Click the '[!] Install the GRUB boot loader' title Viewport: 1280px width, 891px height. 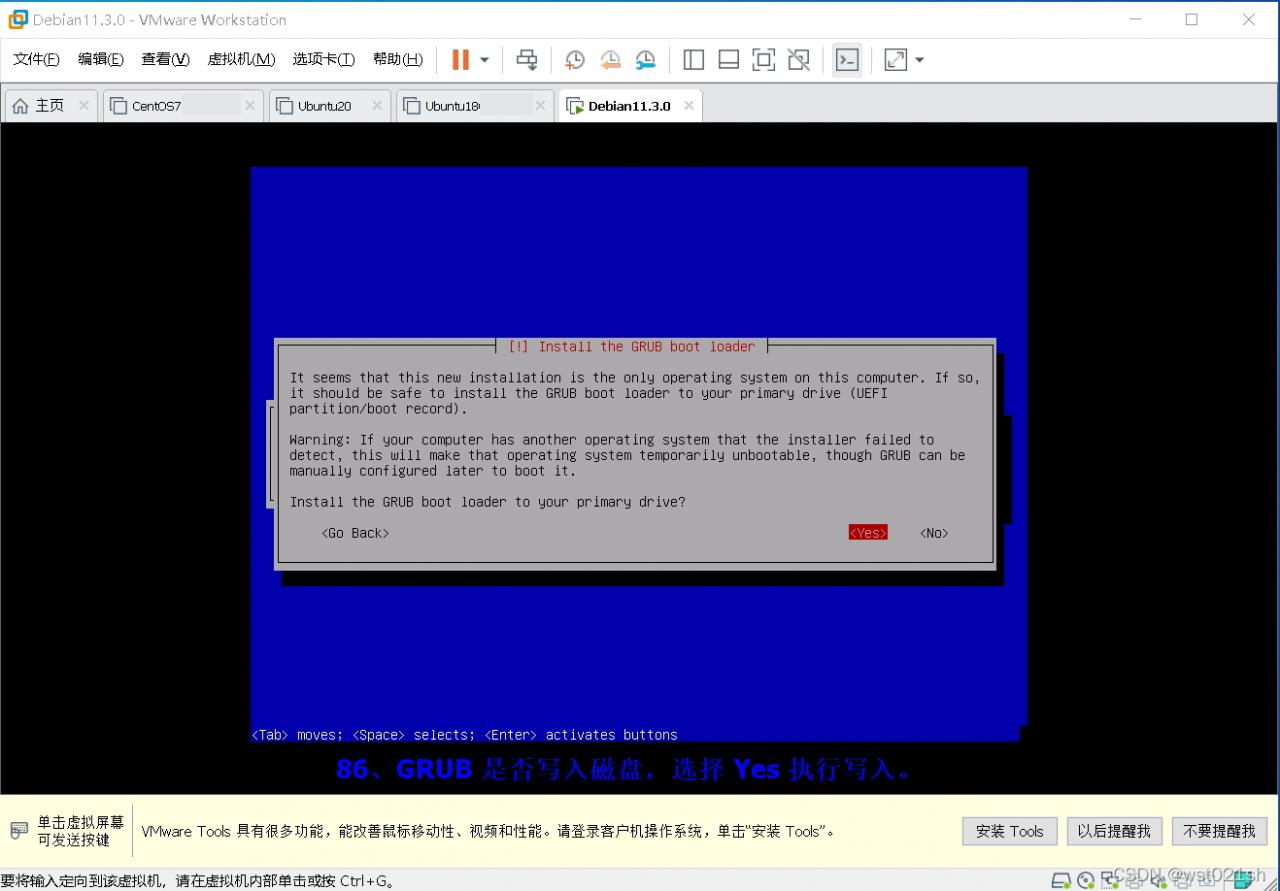(x=632, y=347)
